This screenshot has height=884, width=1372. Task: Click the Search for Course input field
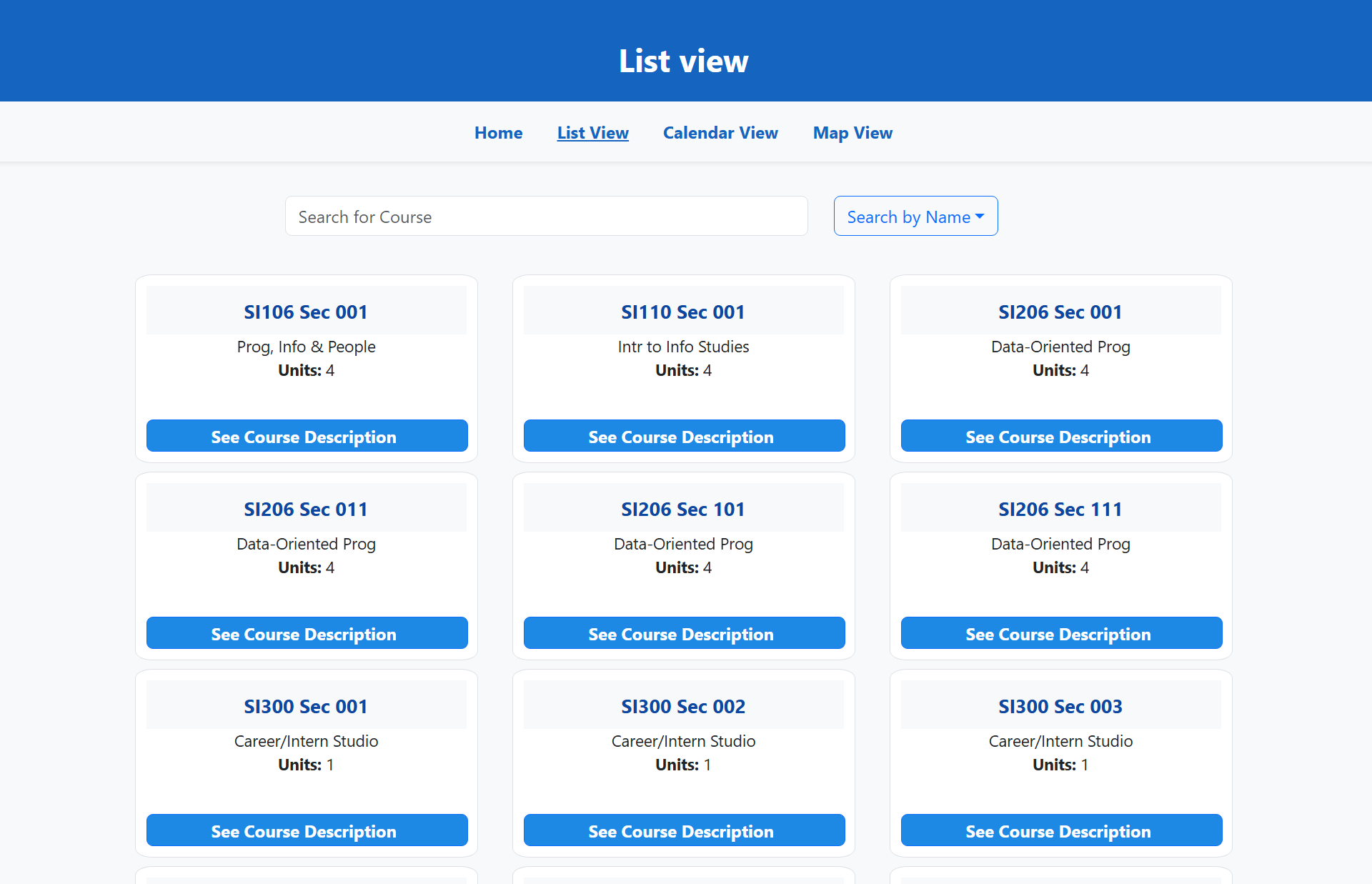(x=546, y=217)
